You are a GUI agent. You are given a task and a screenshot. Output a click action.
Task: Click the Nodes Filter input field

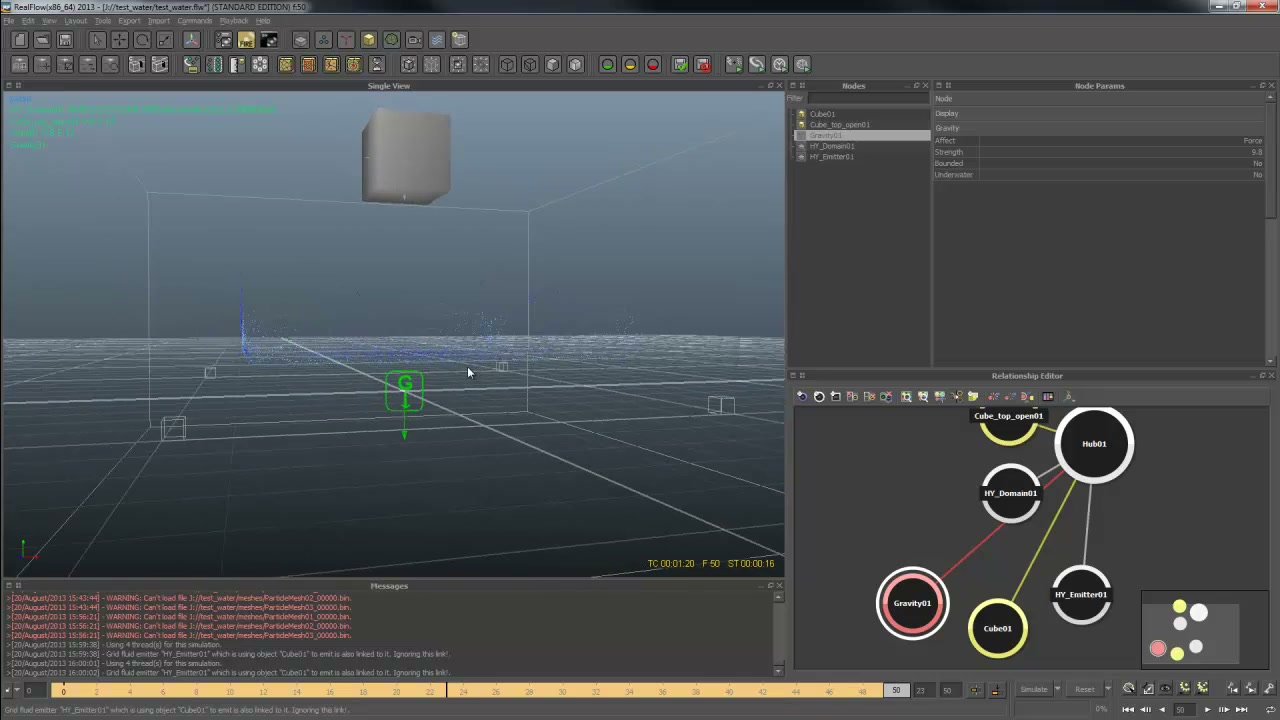[x=868, y=98]
